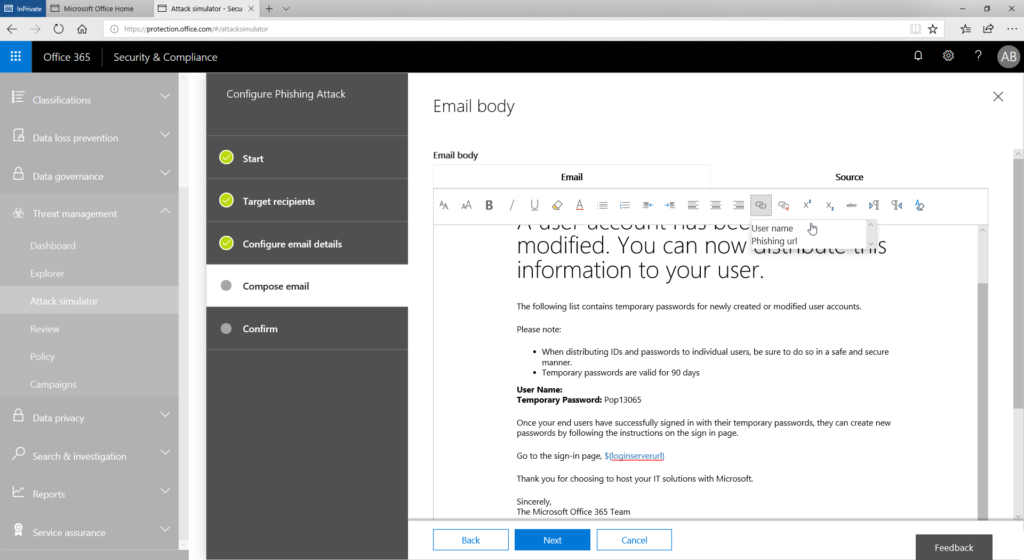This screenshot has height=560, width=1024.
Task: Apply subscript formatting
Action: point(829,206)
